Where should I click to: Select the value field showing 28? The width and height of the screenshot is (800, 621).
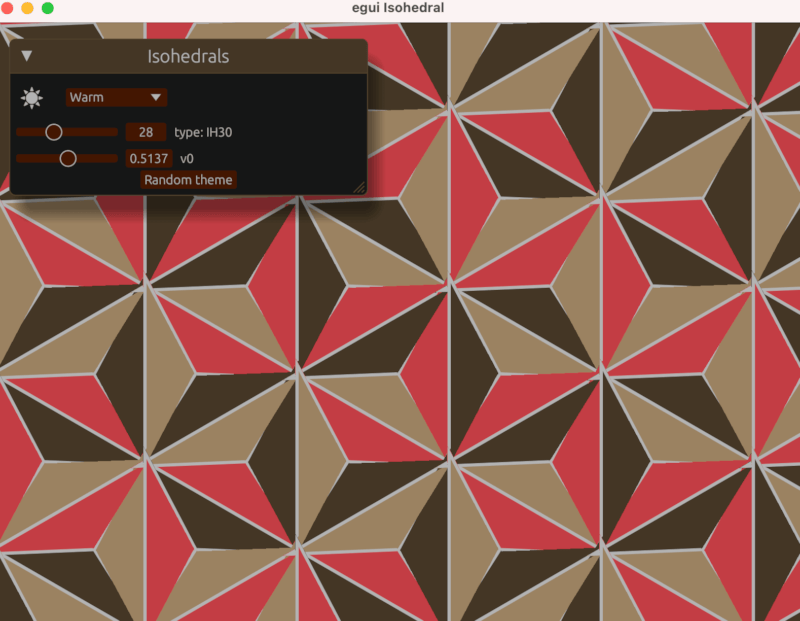coord(146,131)
